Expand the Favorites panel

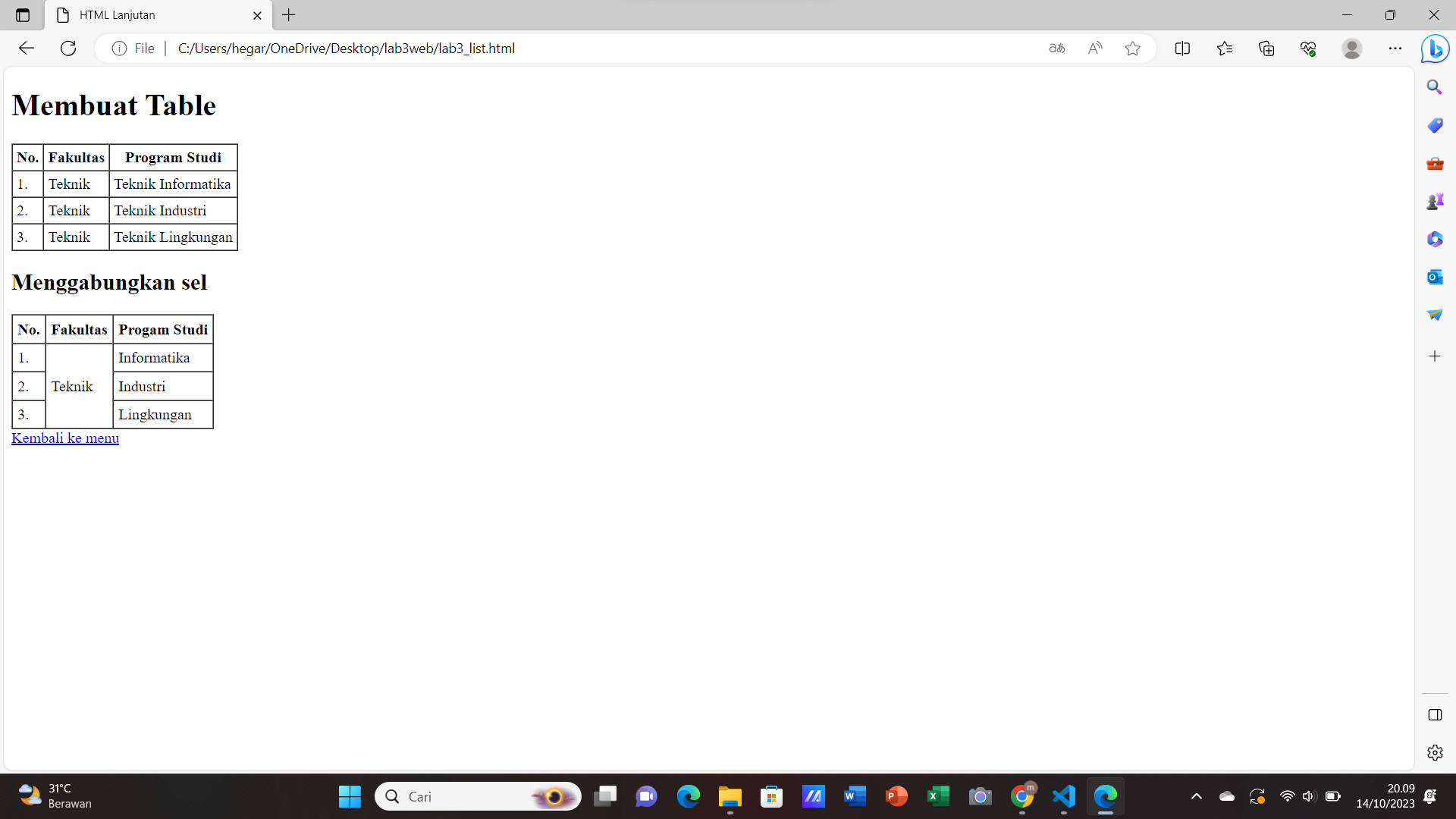1225,48
